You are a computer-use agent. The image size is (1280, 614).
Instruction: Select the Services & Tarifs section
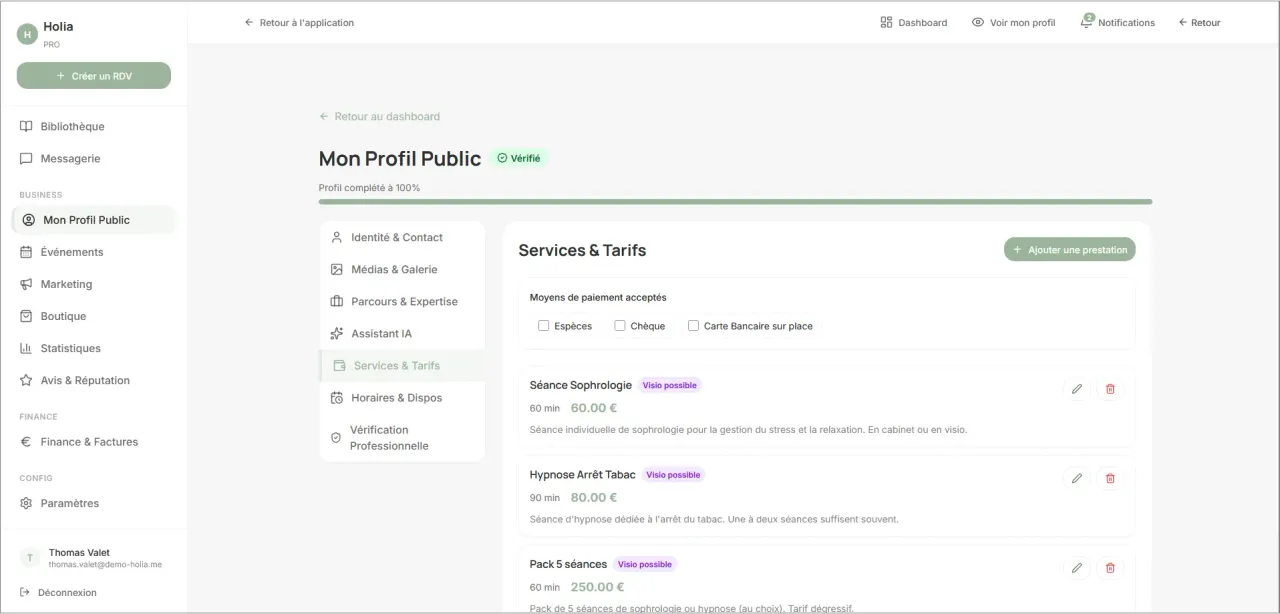[x=402, y=366]
